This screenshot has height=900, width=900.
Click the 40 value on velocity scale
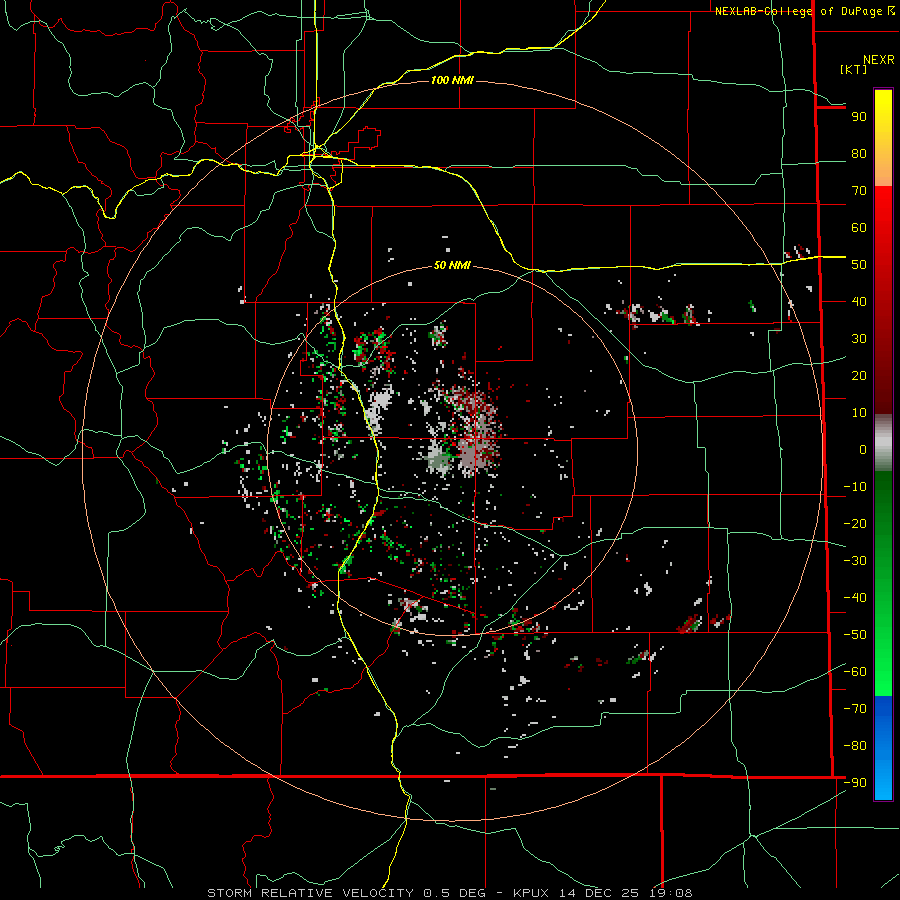[x=859, y=301]
